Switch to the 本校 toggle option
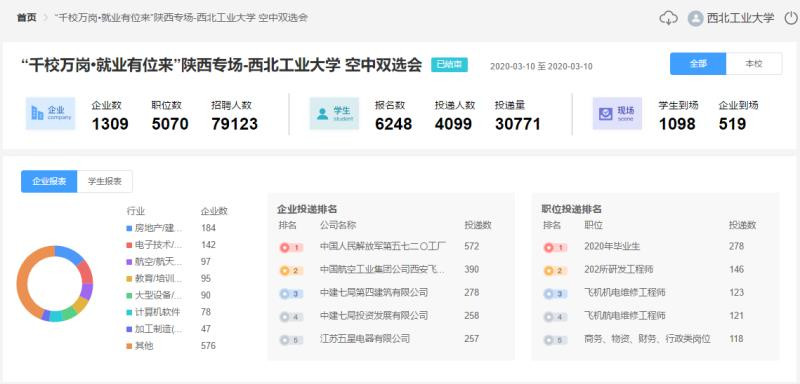The width and height of the screenshot is (800, 384). pos(754,64)
